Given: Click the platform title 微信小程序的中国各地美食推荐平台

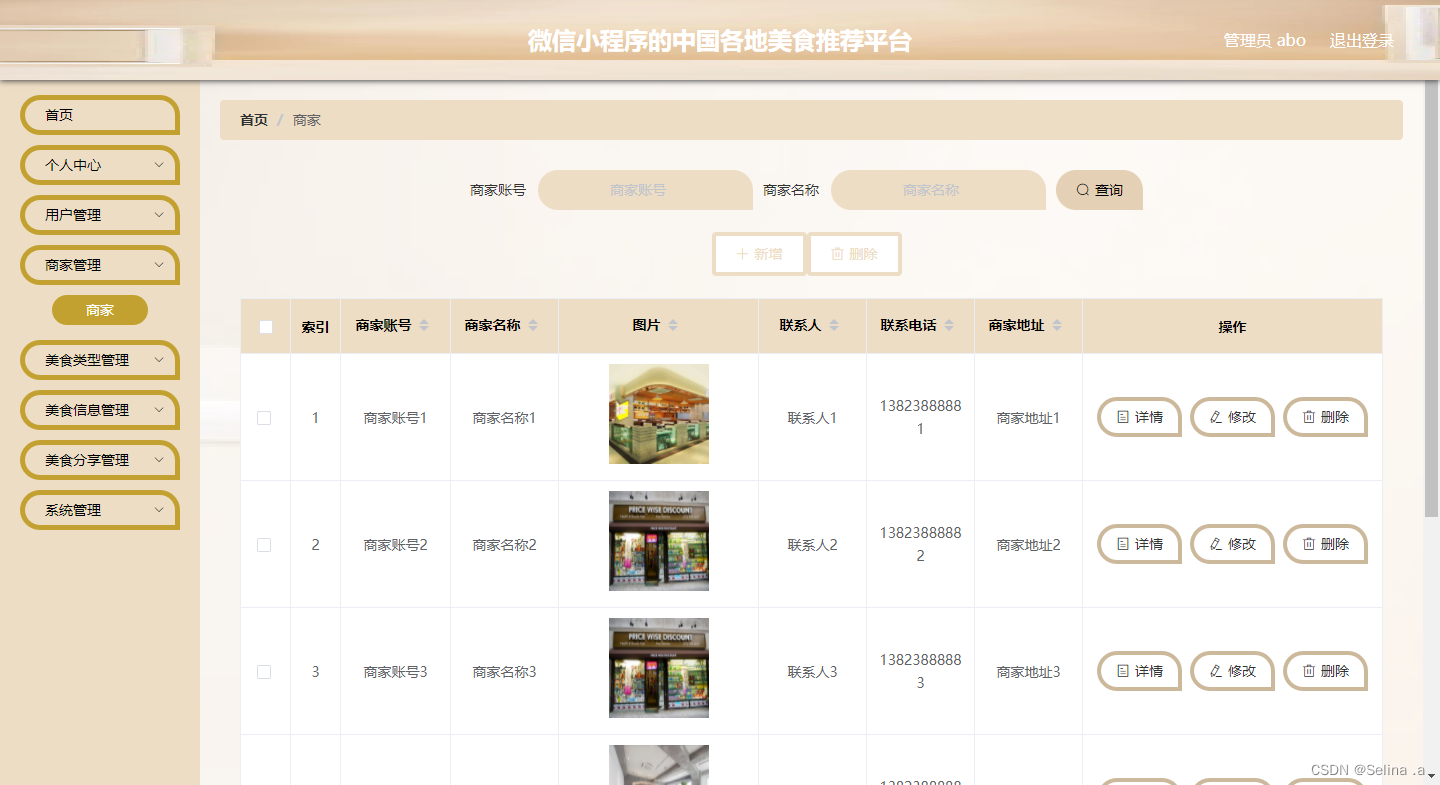Looking at the screenshot, I should pyautogui.click(x=719, y=41).
